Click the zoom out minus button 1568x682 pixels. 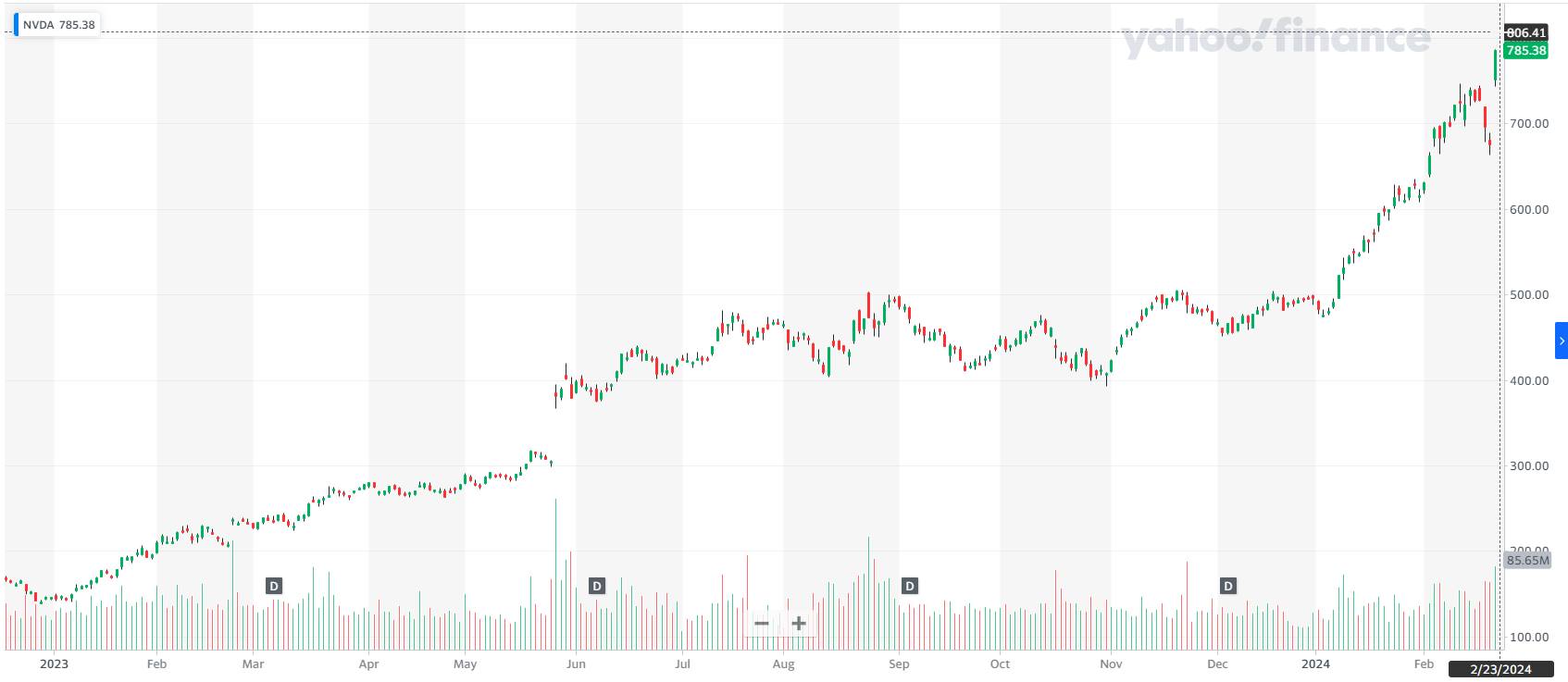(x=762, y=624)
